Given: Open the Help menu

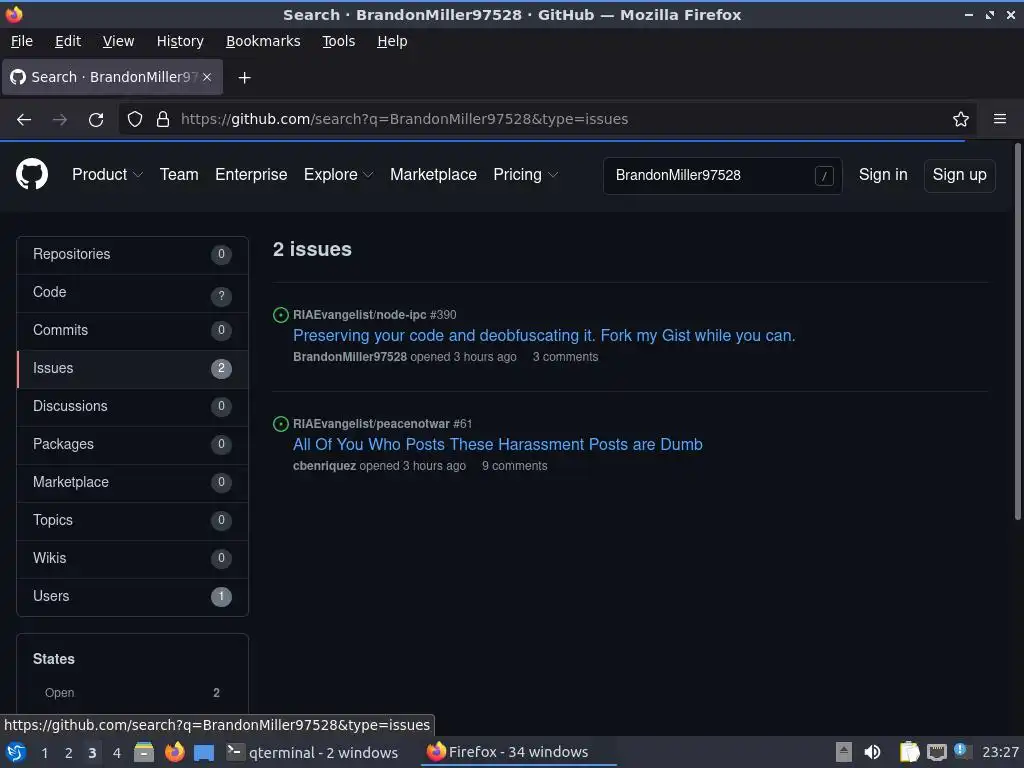Looking at the screenshot, I should pos(392,41).
